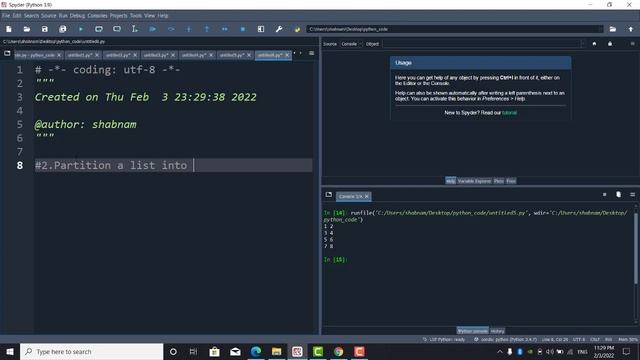Image resolution: width=640 pixels, height=360 pixels.
Task: Open Microsoft Edge from the taskbar
Action: click(256, 351)
